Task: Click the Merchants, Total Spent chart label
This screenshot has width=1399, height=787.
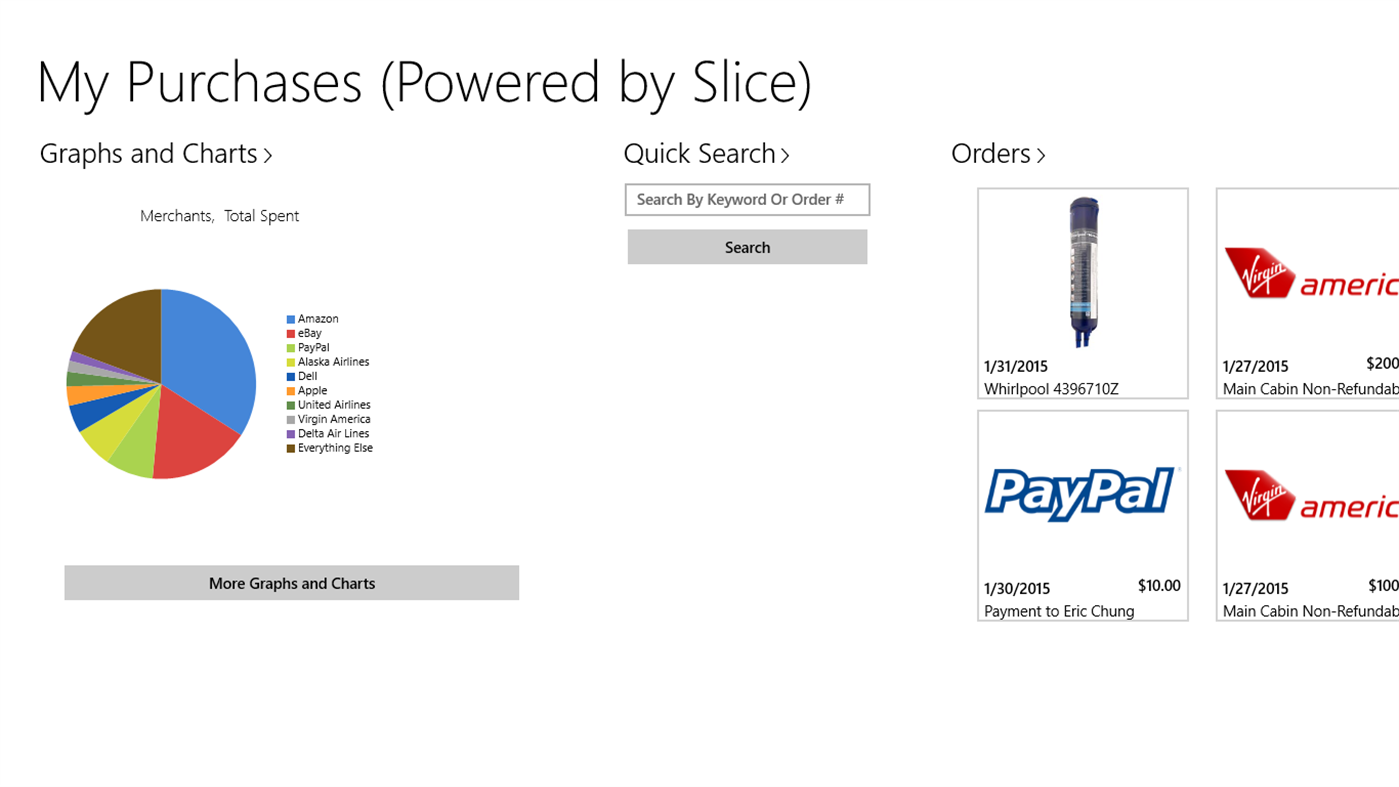Action: pyautogui.click(x=219, y=215)
